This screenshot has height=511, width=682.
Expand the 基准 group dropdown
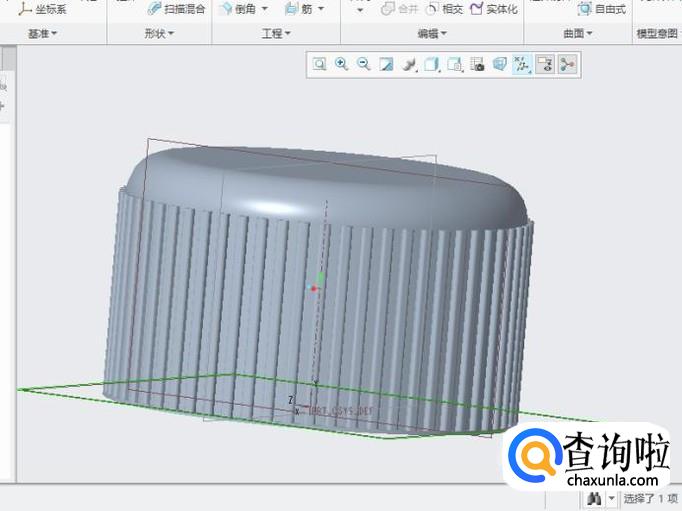[43, 33]
